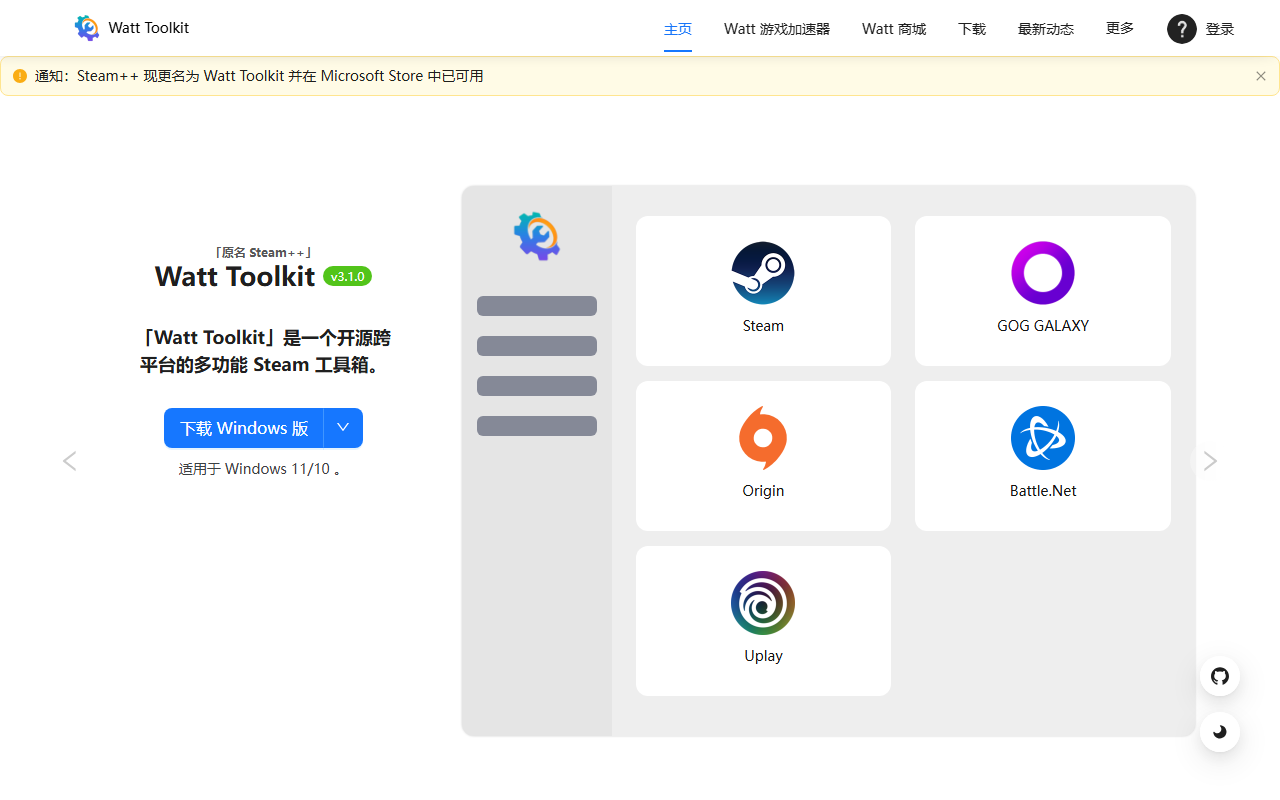Click the Origin card label
1280x800 pixels.
pos(763,491)
